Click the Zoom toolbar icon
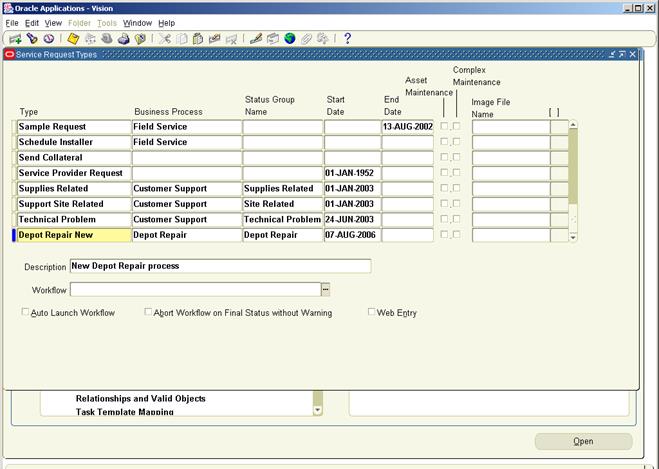This screenshot has height=469, width=659. click(273, 39)
